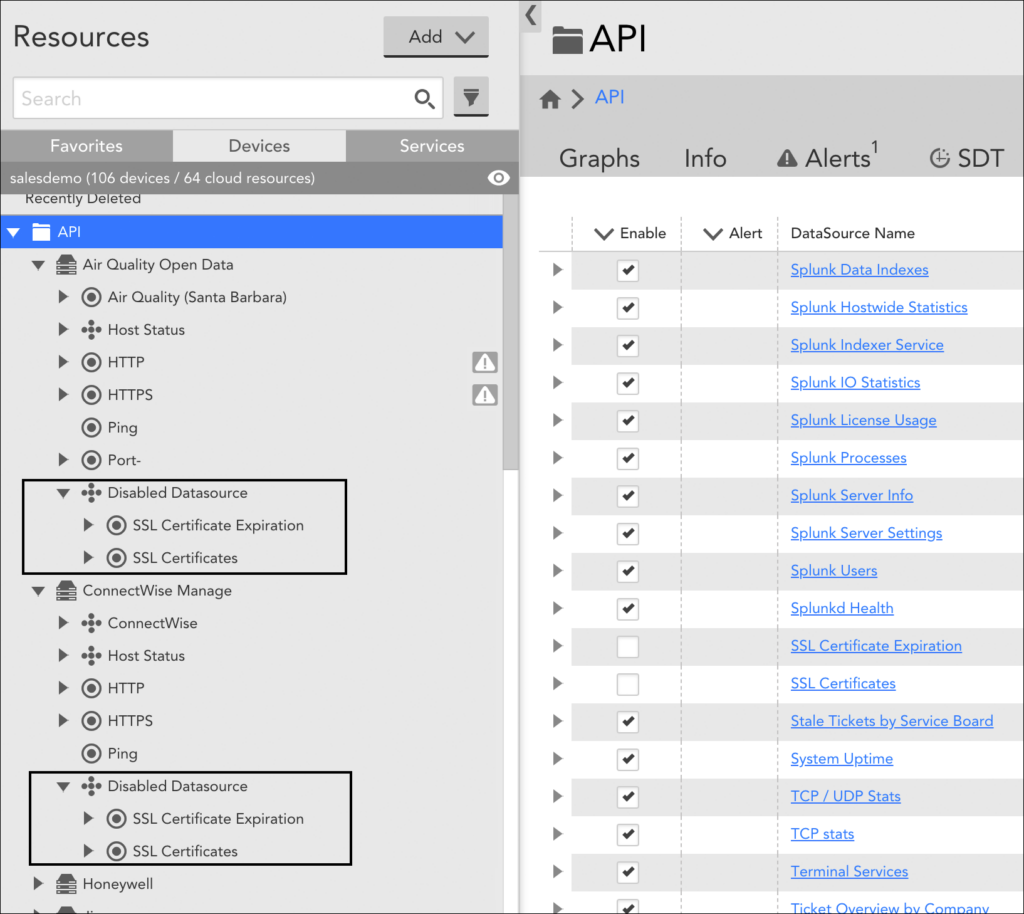Expand the Honeywell device group
This screenshot has width=1024, height=914.
[x=39, y=884]
